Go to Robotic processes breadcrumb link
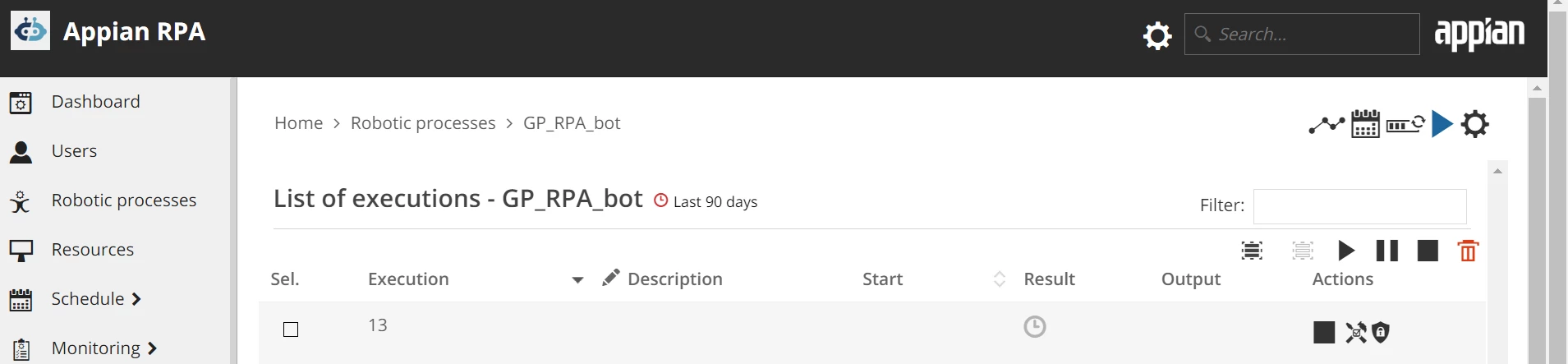Viewport: 1568px width, 364px height. 423,123
